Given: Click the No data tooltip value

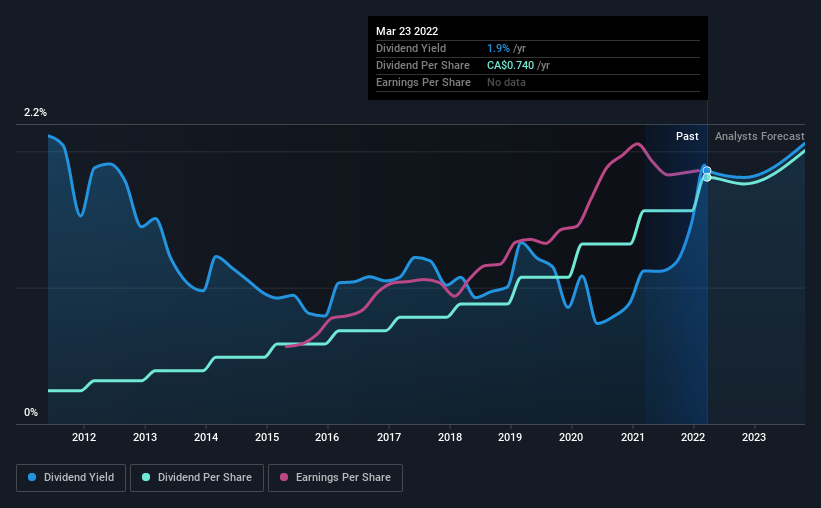Looking at the screenshot, I should pyautogui.click(x=506, y=82).
